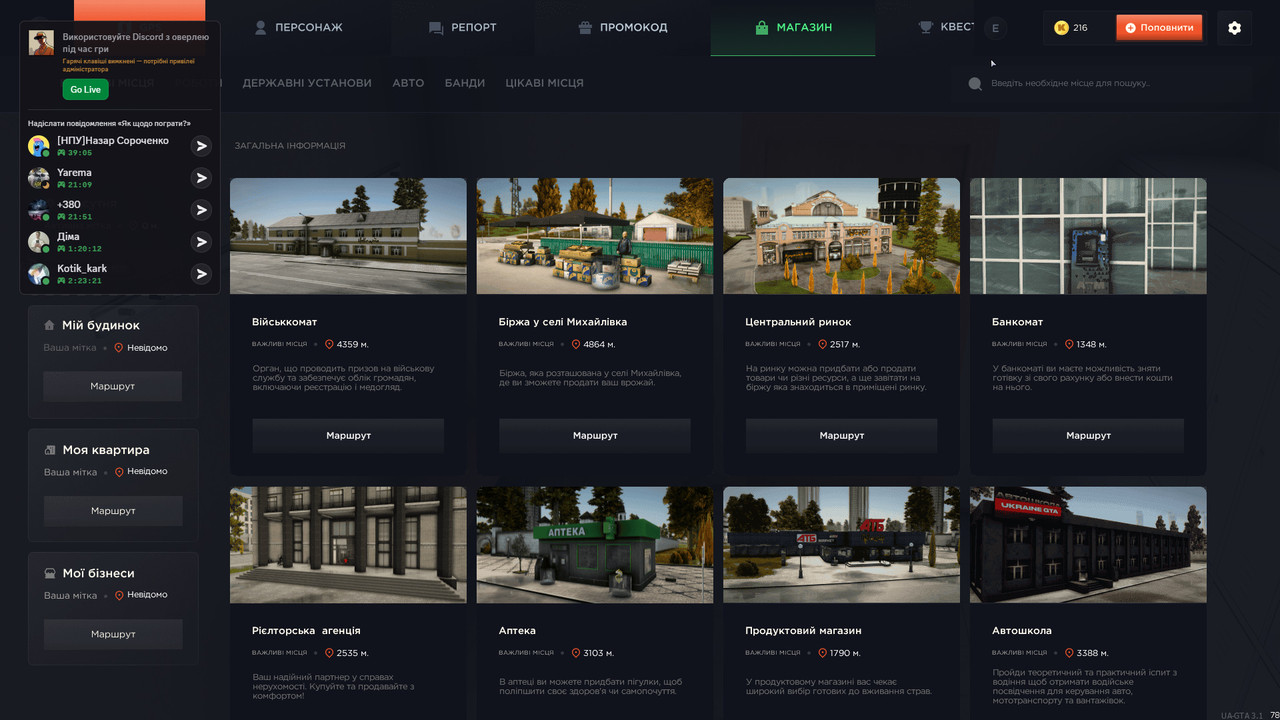Click the location pin next to 4864 м.

576,345
